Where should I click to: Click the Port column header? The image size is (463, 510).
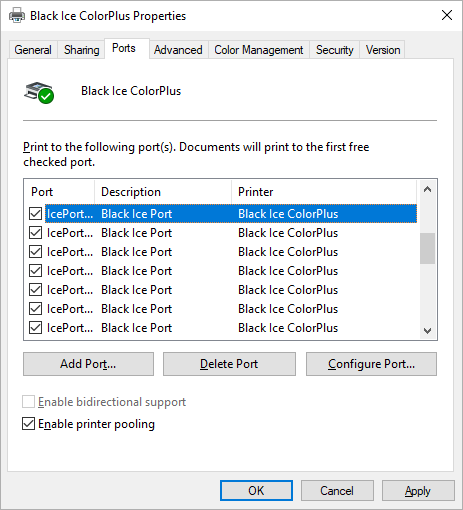(59, 192)
